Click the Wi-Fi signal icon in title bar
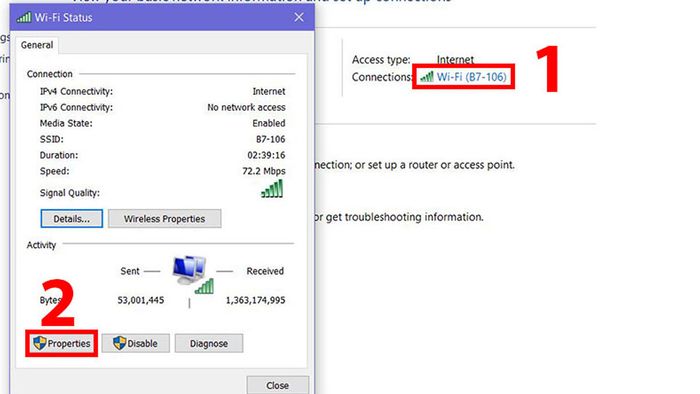This screenshot has height=394, width=700. coord(24,17)
